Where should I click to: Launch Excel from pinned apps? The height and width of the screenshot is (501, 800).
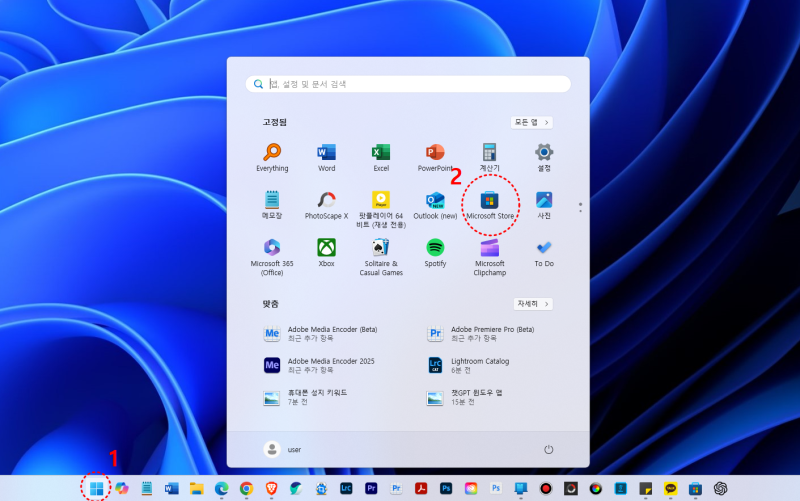(381, 158)
